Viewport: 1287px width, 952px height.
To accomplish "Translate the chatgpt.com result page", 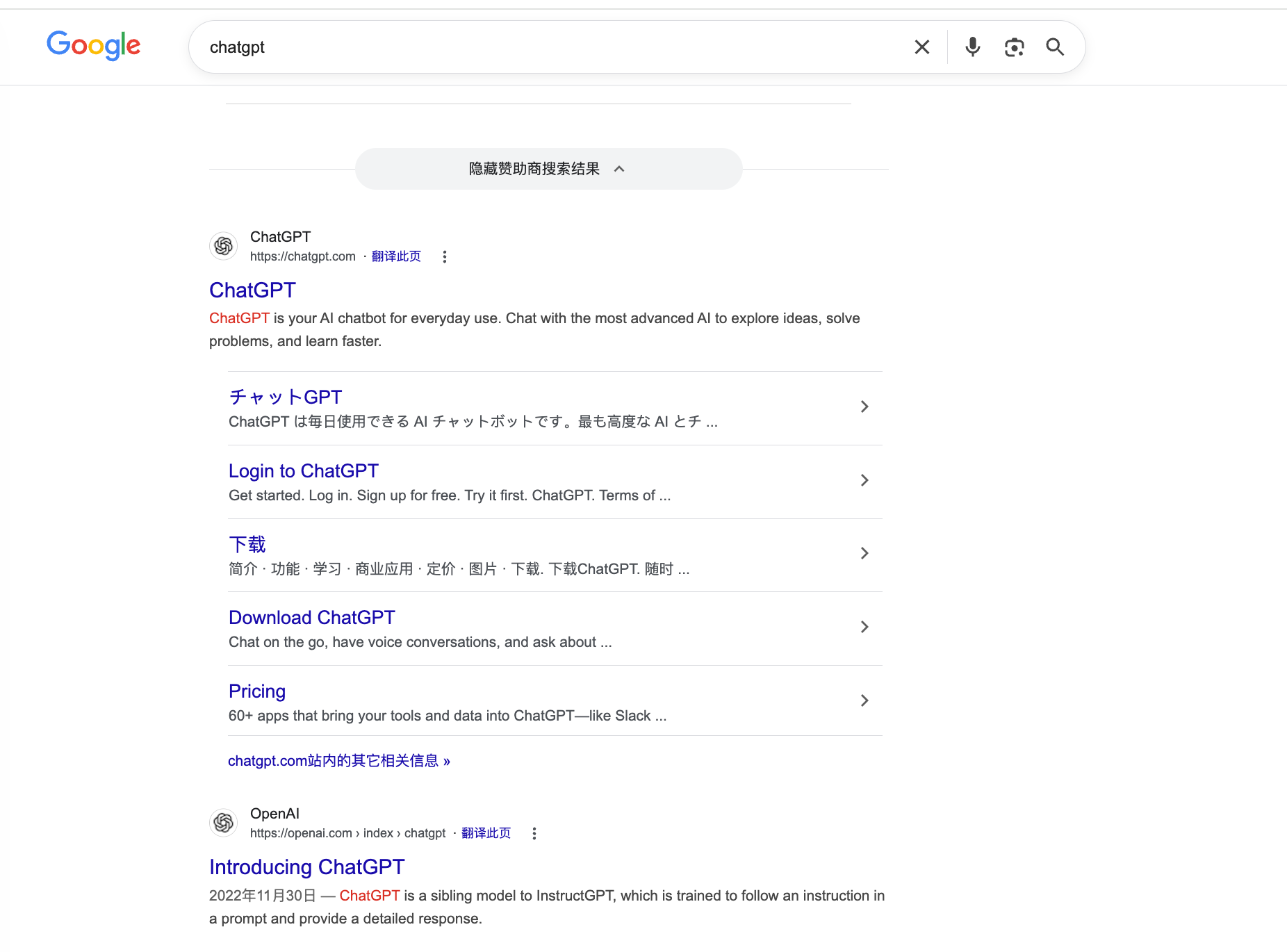I will click(x=396, y=256).
